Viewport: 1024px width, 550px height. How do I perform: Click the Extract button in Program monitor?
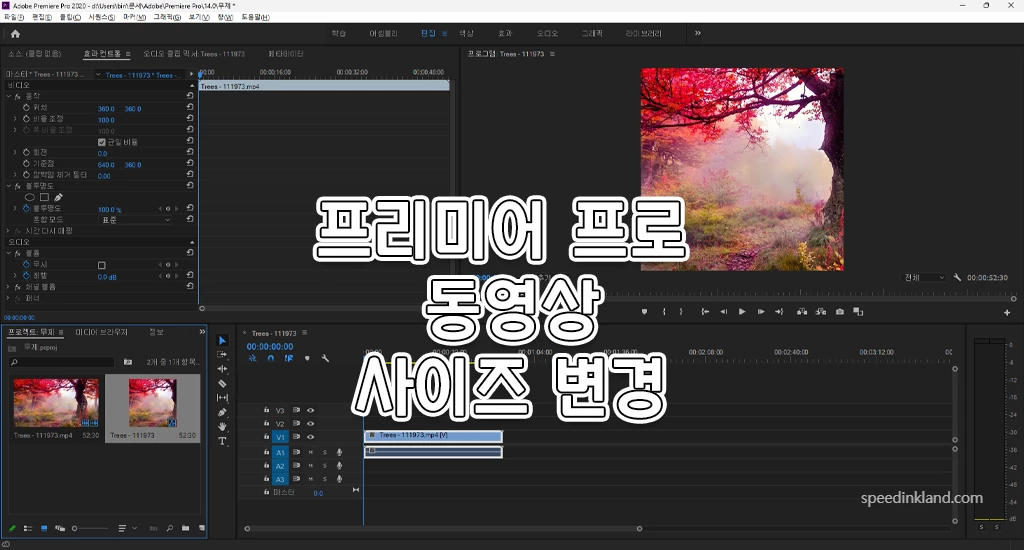point(821,312)
